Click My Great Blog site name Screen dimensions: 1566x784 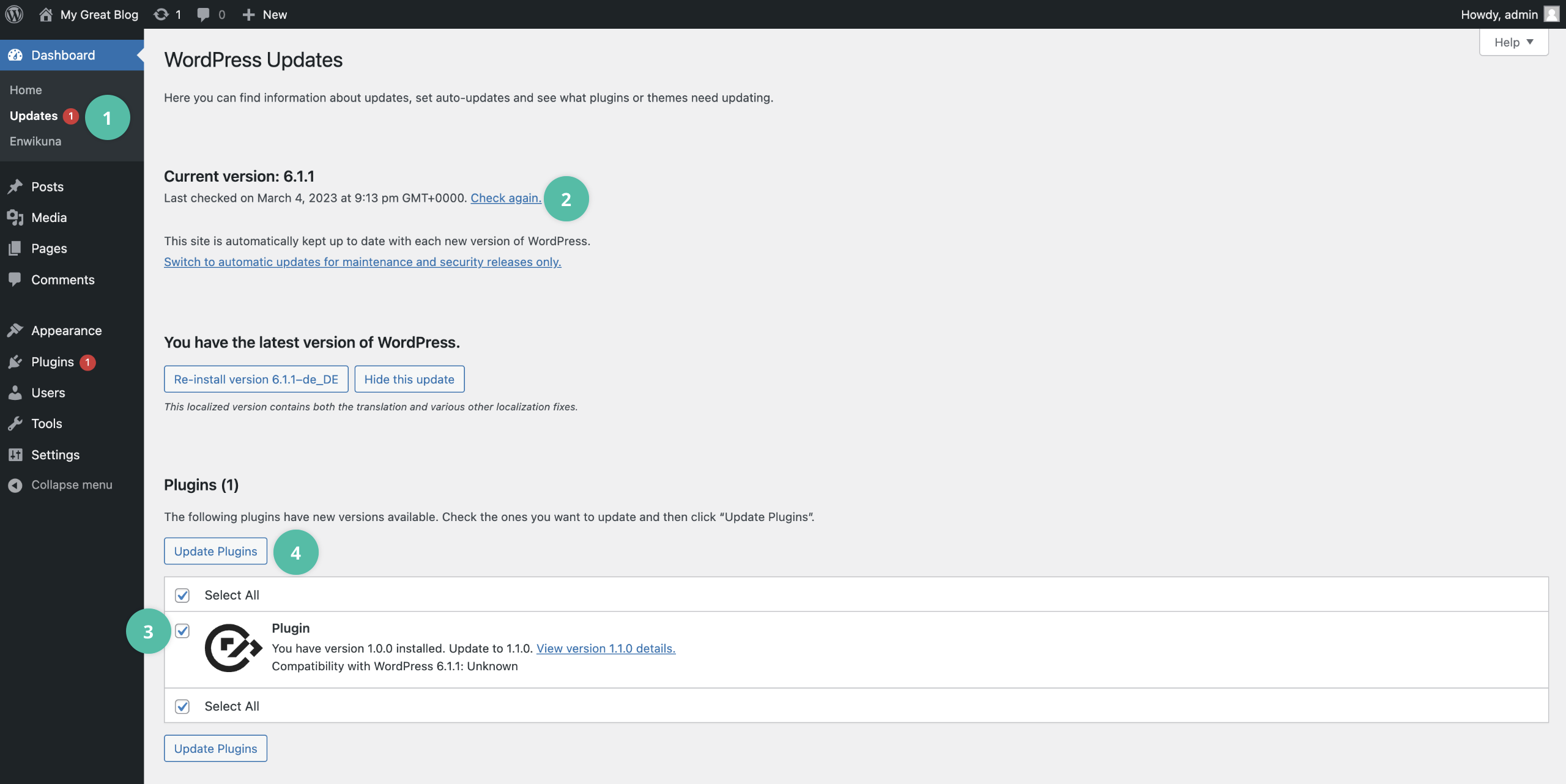(99, 14)
